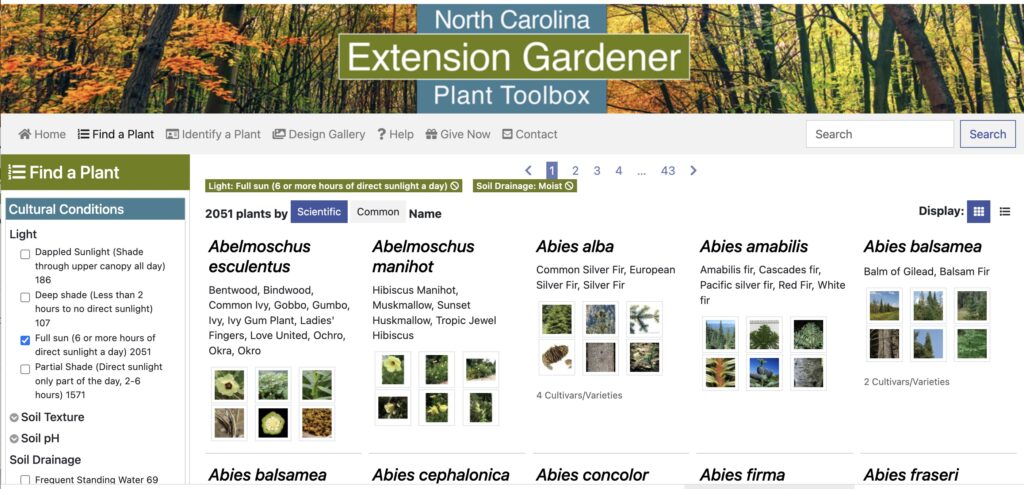Viewport: 1024px width, 489px height.
Task: Expand the Soil pH section
Action: (35, 439)
